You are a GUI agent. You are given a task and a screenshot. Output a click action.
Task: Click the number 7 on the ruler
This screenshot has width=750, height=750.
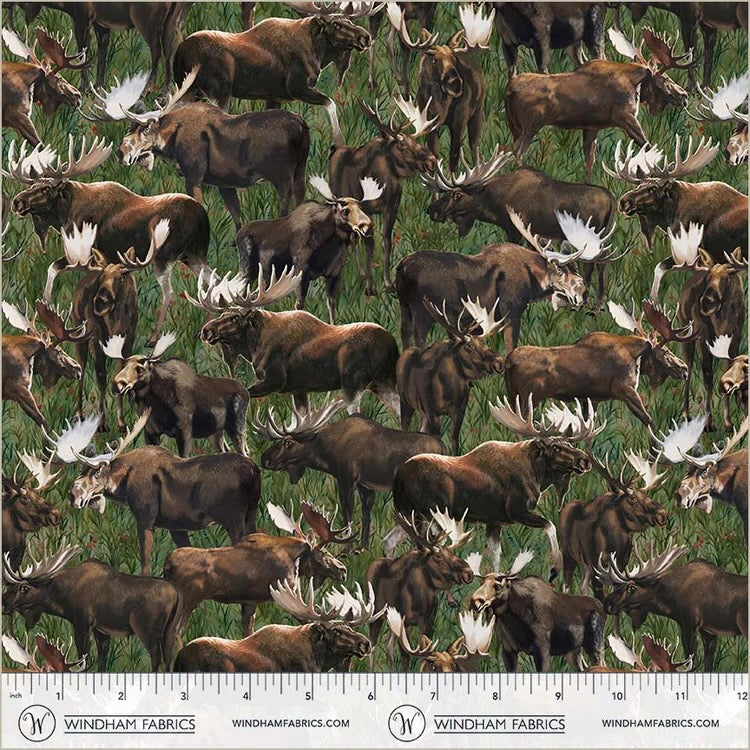click(x=433, y=695)
